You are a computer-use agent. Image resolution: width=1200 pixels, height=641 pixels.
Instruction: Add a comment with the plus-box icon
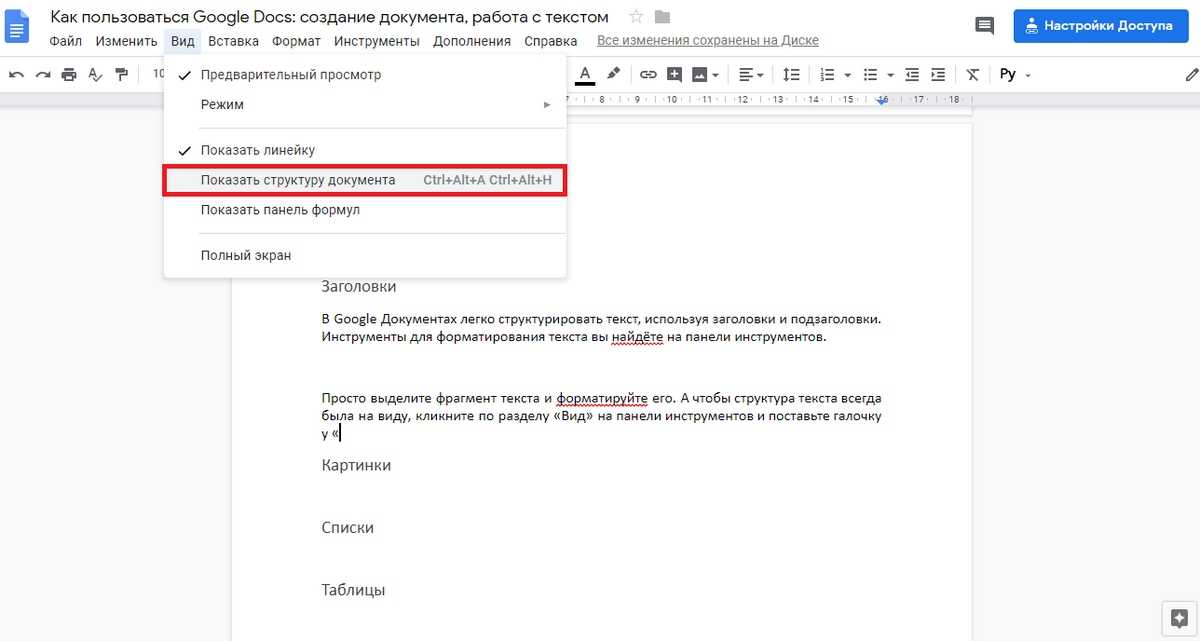(x=674, y=74)
